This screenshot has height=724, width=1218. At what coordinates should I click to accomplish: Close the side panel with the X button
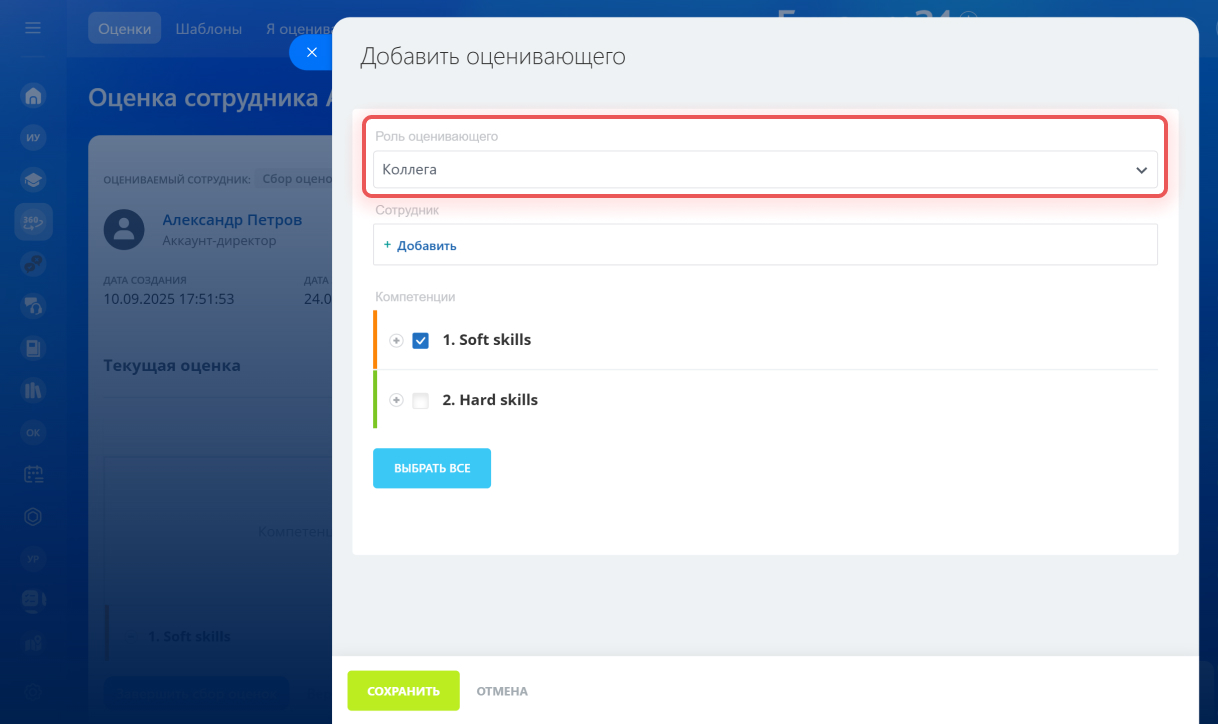(312, 53)
